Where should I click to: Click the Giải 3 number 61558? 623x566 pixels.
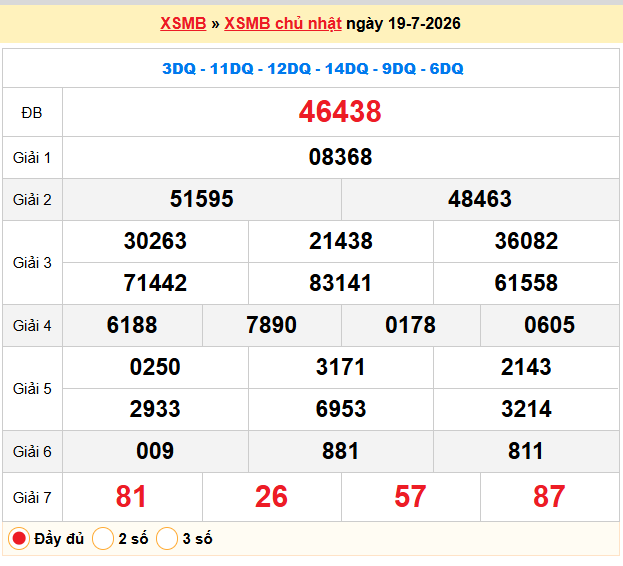pyautogui.click(x=526, y=283)
